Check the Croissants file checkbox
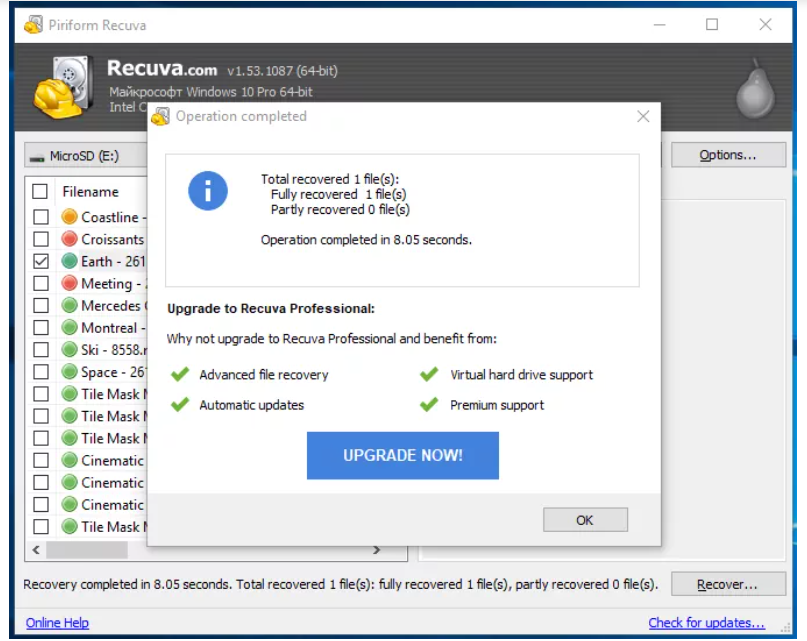807x641 pixels. click(x=41, y=239)
